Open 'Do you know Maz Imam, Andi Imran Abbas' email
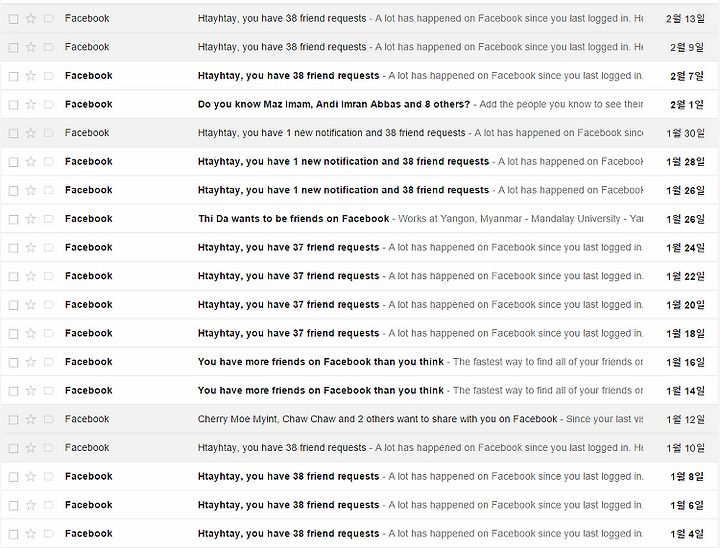This screenshot has height=548, width=720. (x=334, y=104)
